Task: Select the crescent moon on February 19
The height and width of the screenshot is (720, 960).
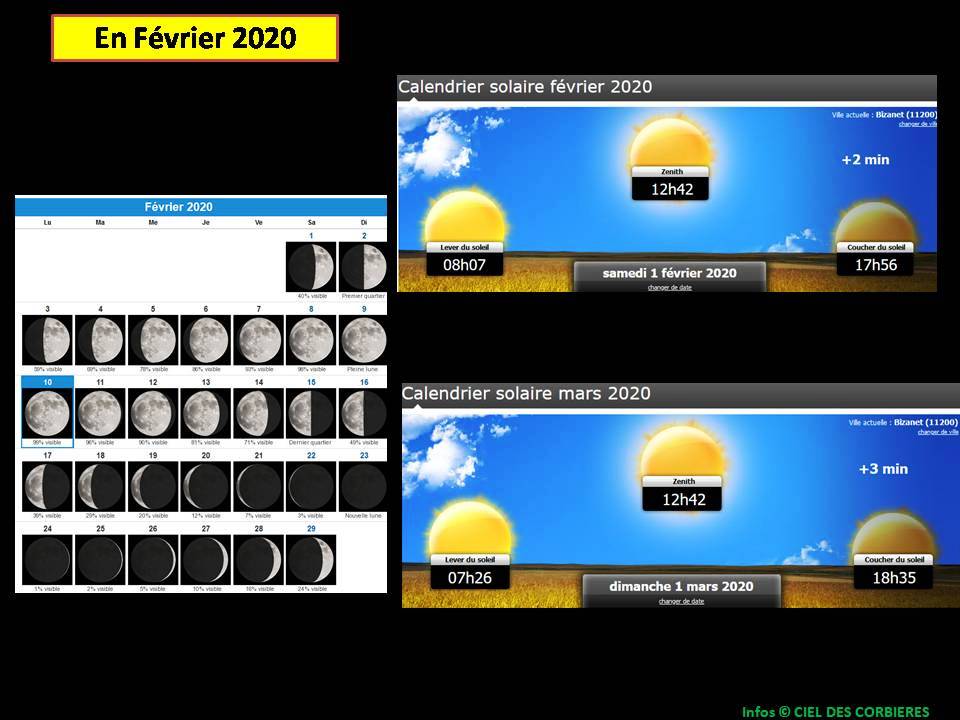Action: pyautogui.click(x=153, y=486)
